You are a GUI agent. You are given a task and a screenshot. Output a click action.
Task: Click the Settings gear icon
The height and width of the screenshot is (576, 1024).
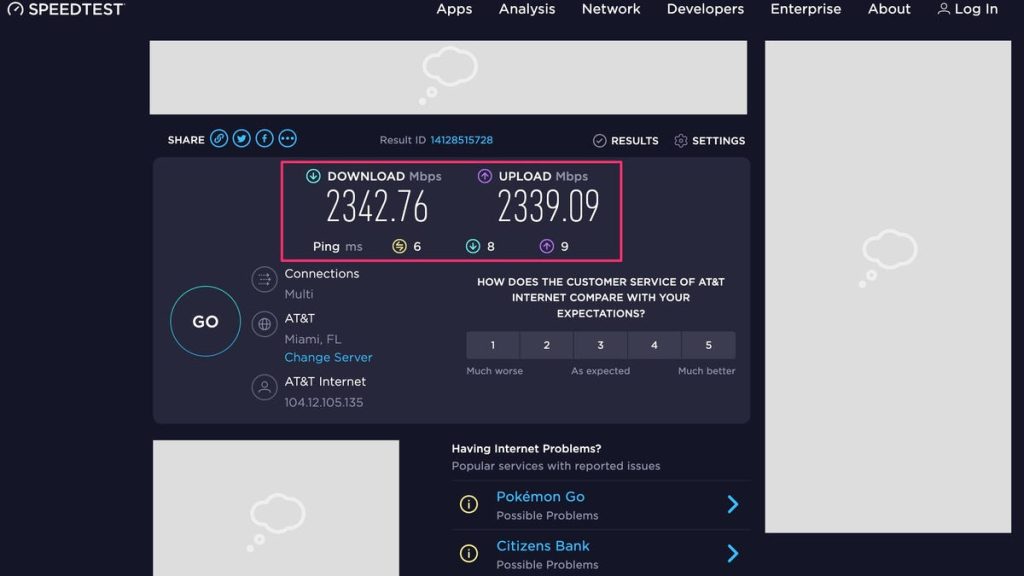point(680,140)
